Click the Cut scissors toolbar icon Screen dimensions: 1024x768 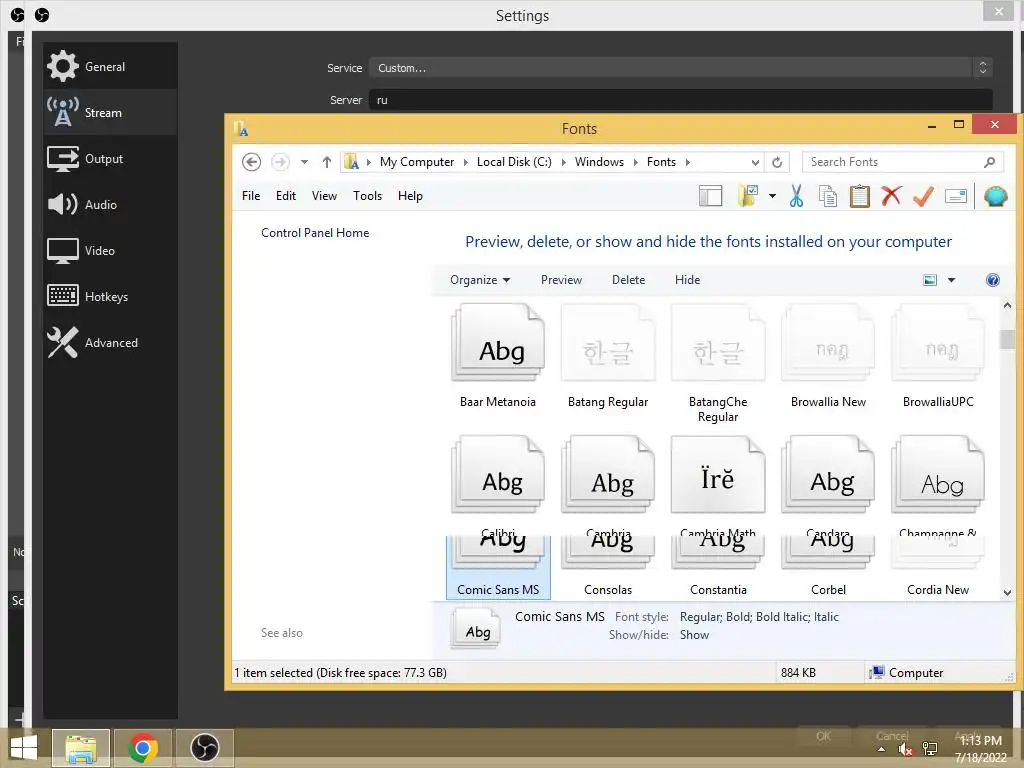pyautogui.click(x=796, y=196)
